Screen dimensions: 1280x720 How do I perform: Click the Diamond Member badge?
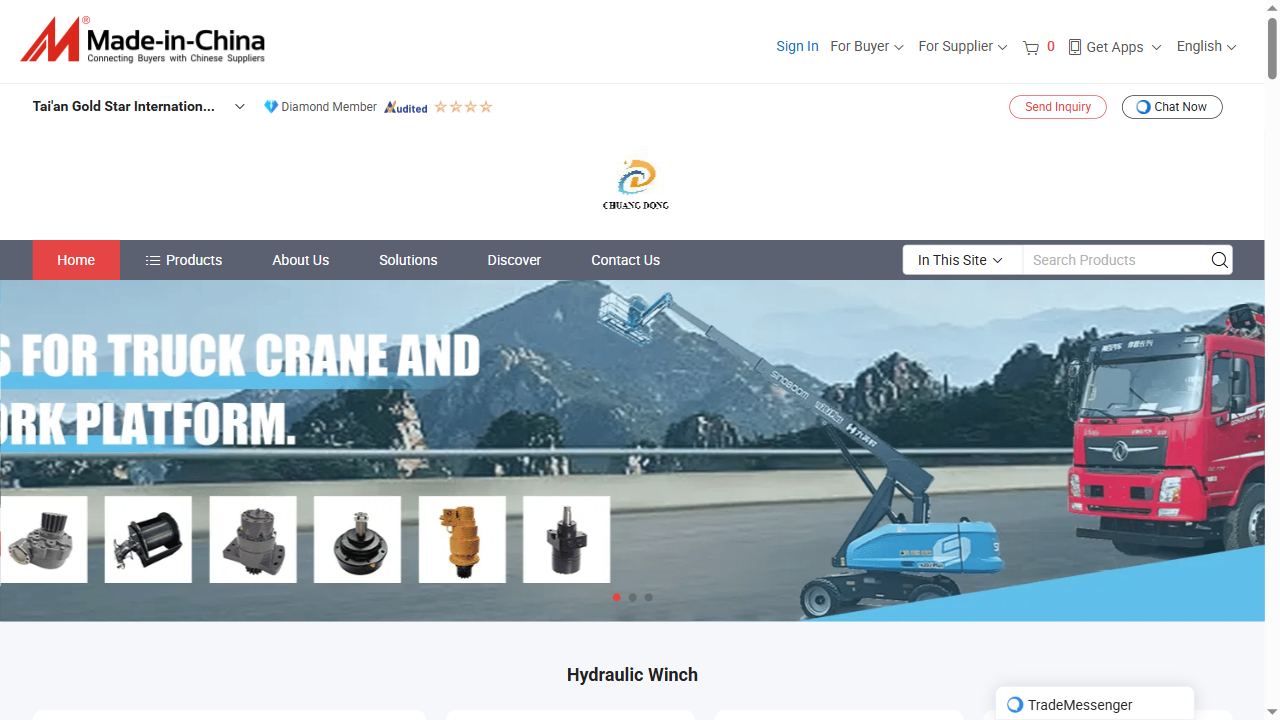click(321, 107)
